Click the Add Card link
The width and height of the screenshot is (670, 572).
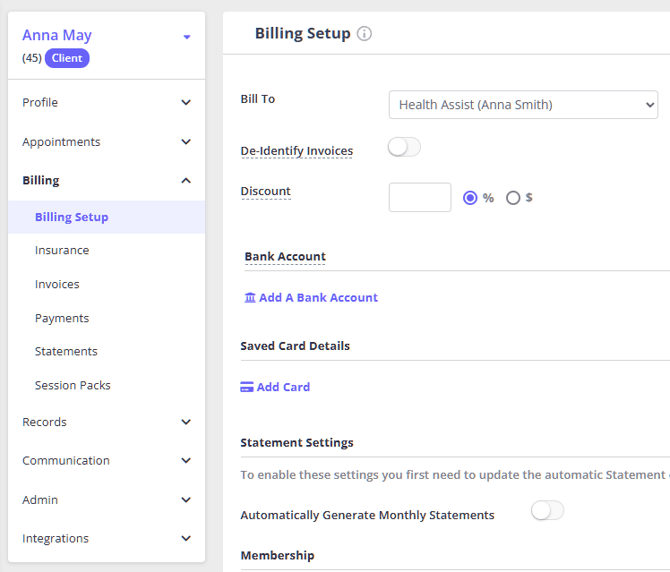283,387
